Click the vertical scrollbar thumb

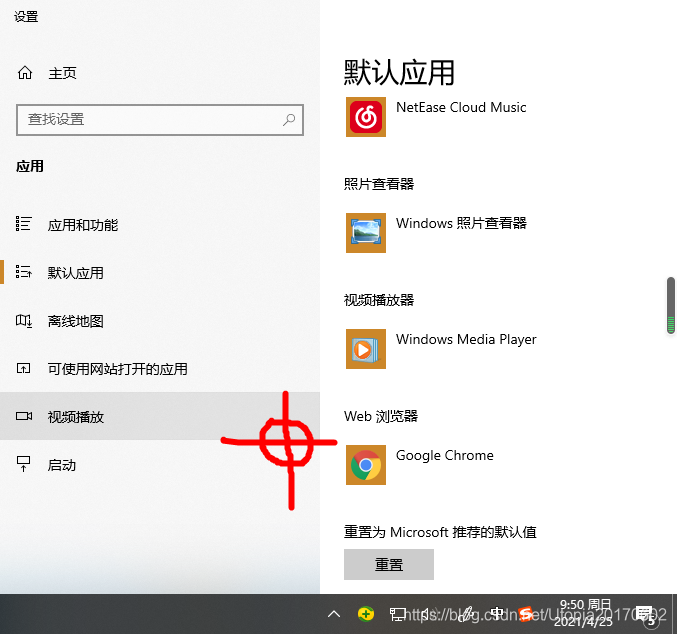[671, 305]
